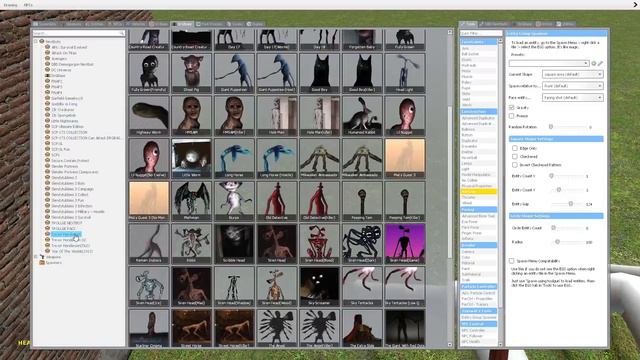Click the search magnifier icon
Screen dimensions: 640x360
click(x=121, y=33)
